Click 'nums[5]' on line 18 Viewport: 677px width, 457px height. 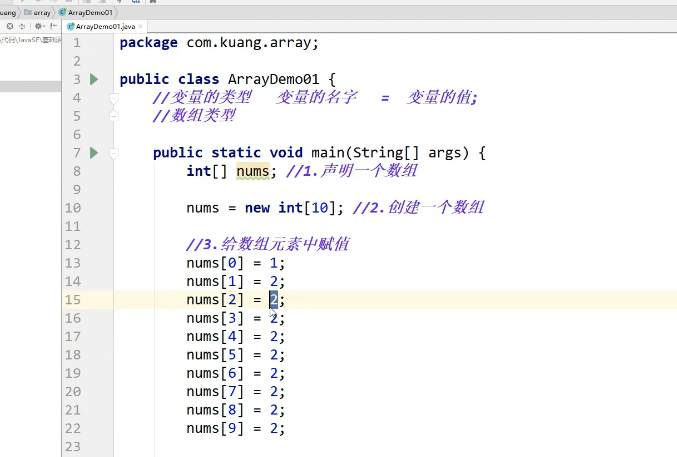[215, 355]
